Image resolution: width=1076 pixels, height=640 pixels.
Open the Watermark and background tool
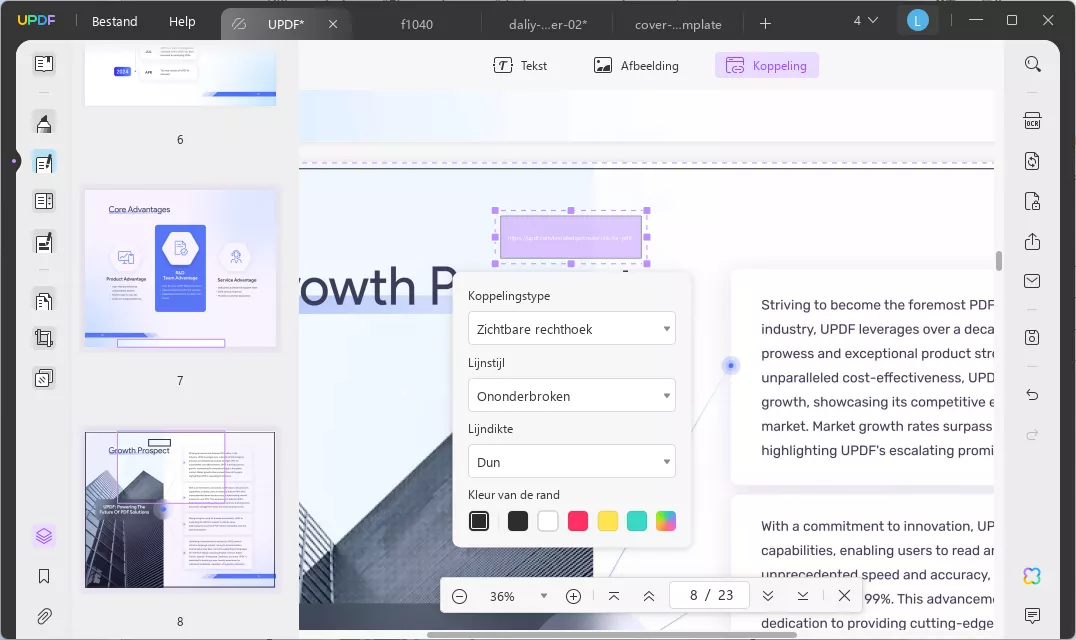point(44,378)
